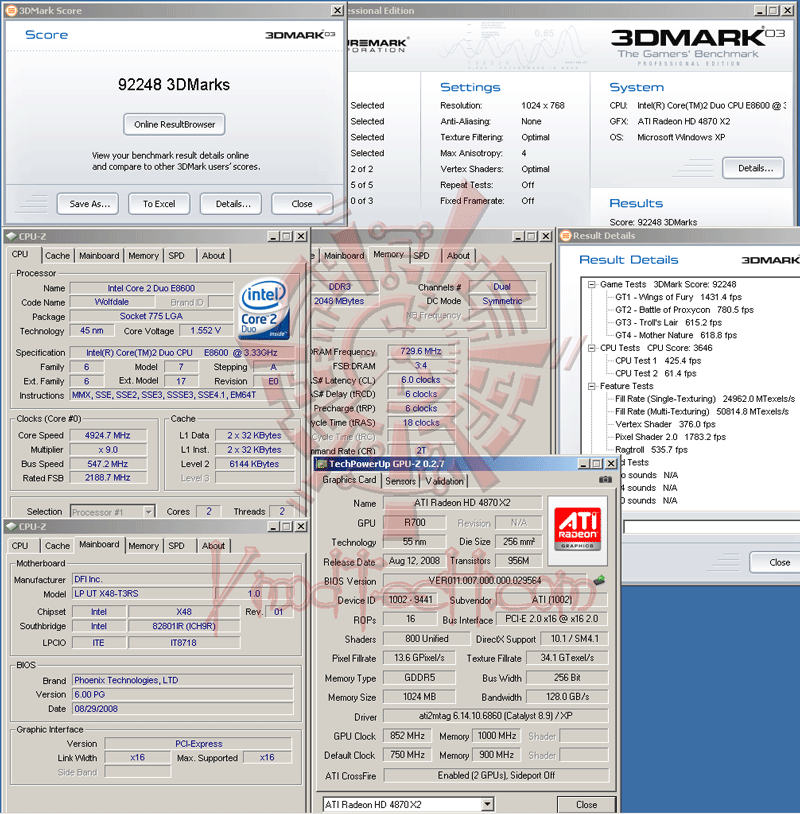800x814 pixels.
Task: Click the Result Details window title icon
Action: [565, 236]
